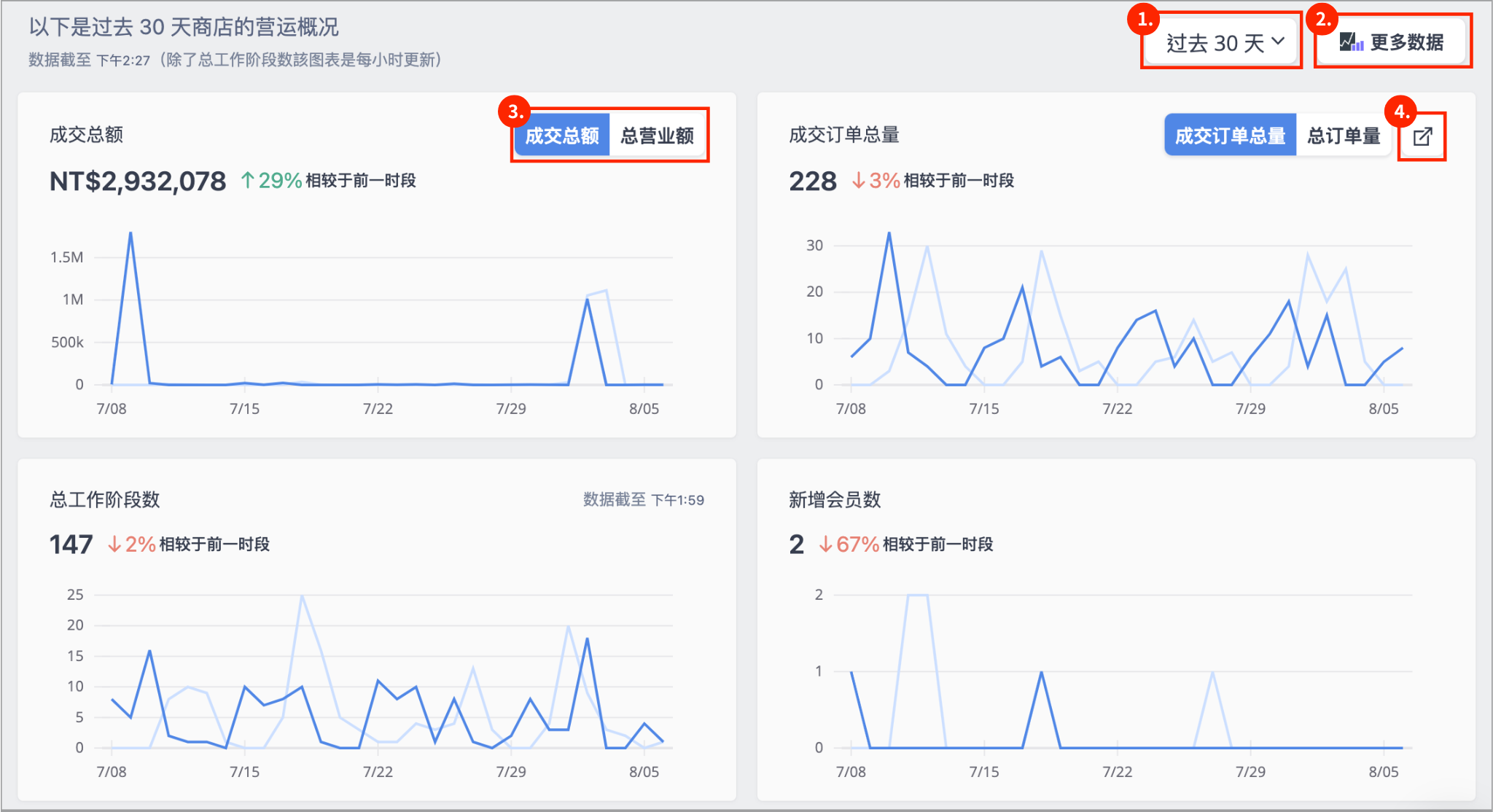Click the 以下是过去 30 天商店的营运概况 heading
This screenshot has height=812, width=1493.
[x=184, y=27]
